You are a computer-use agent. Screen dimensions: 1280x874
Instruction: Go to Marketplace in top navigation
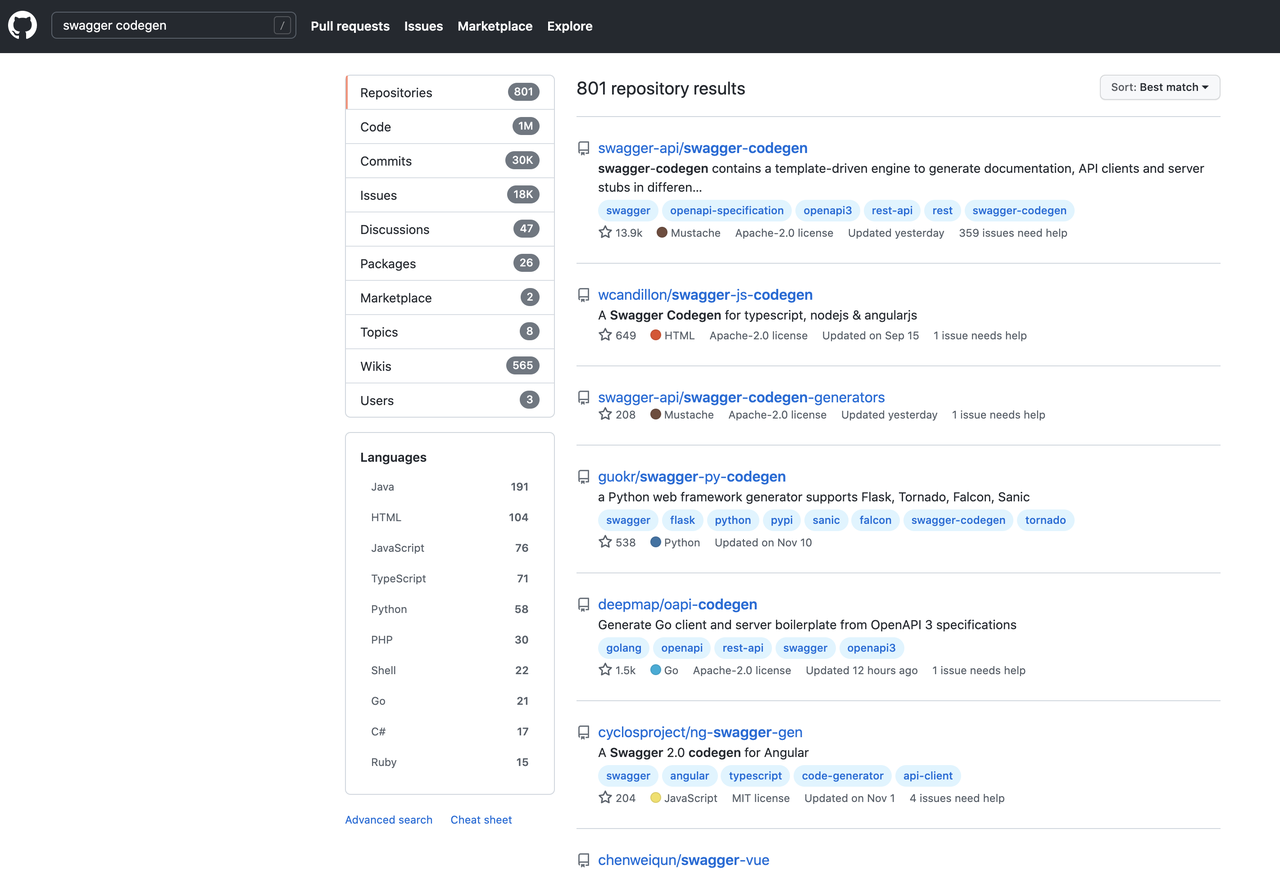495,26
